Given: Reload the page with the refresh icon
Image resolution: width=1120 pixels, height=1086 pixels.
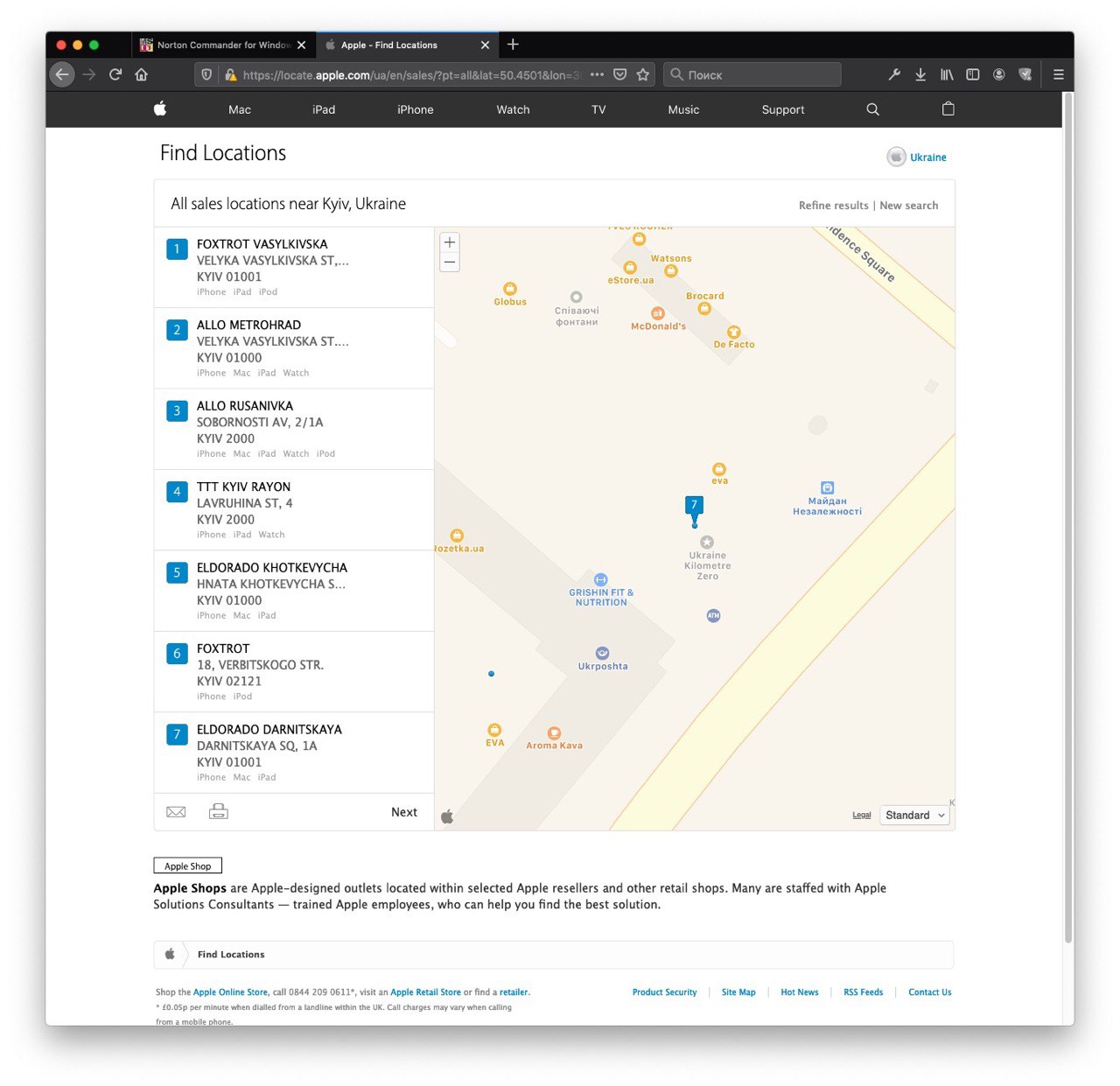Looking at the screenshot, I should coord(115,75).
